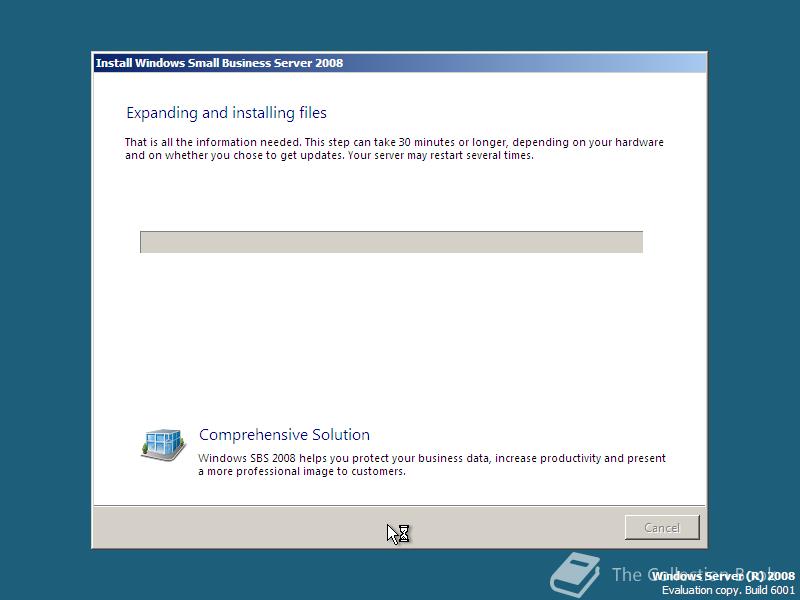
Task: Click the 'Comprehensive Solution' heading
Action: tap(284, 435)
